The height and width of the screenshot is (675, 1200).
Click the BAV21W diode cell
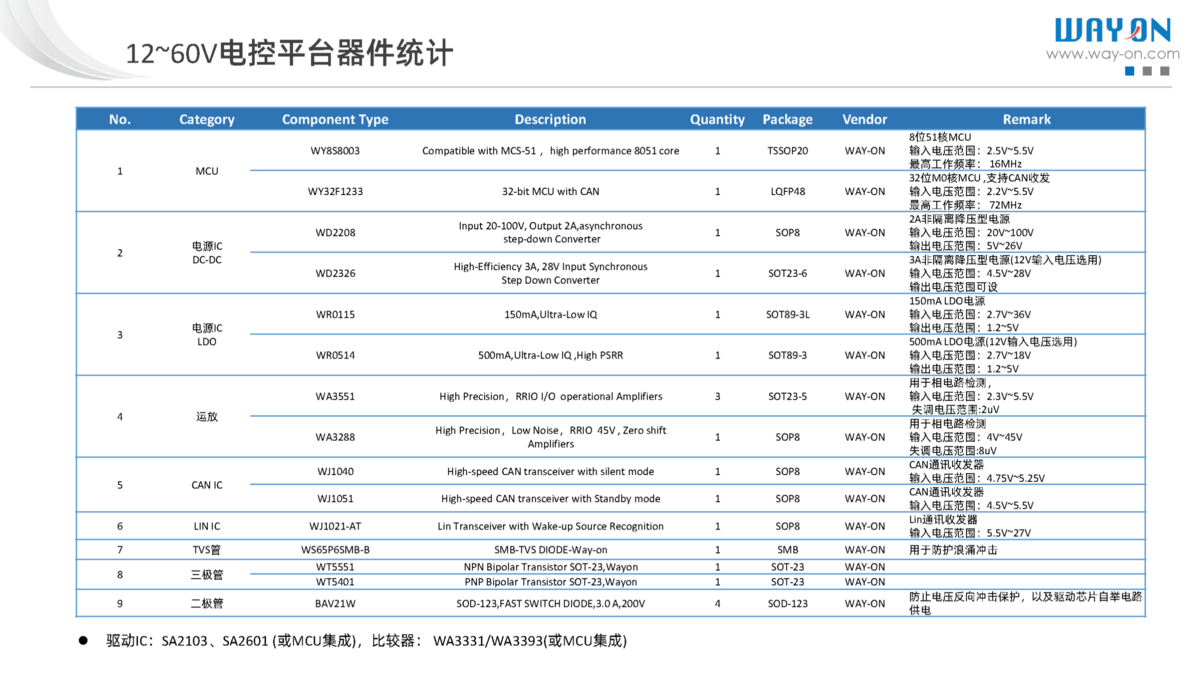[x=335, y=603]
